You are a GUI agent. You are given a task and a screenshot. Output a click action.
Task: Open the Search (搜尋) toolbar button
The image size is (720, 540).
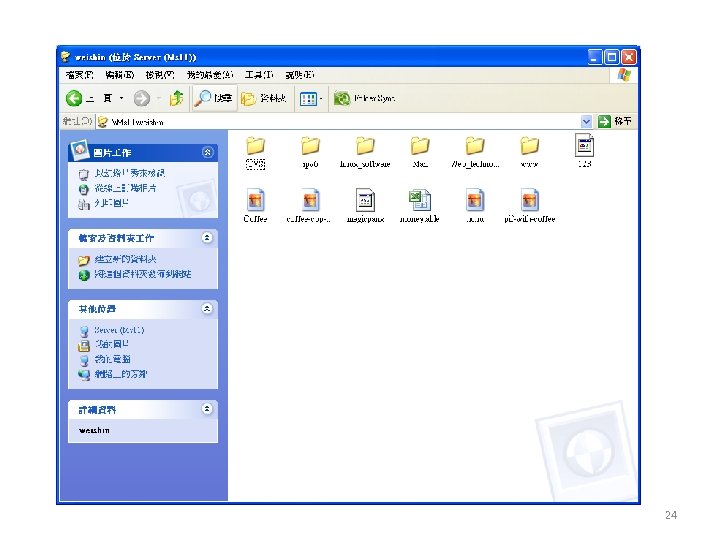click(x=214, y=98)
